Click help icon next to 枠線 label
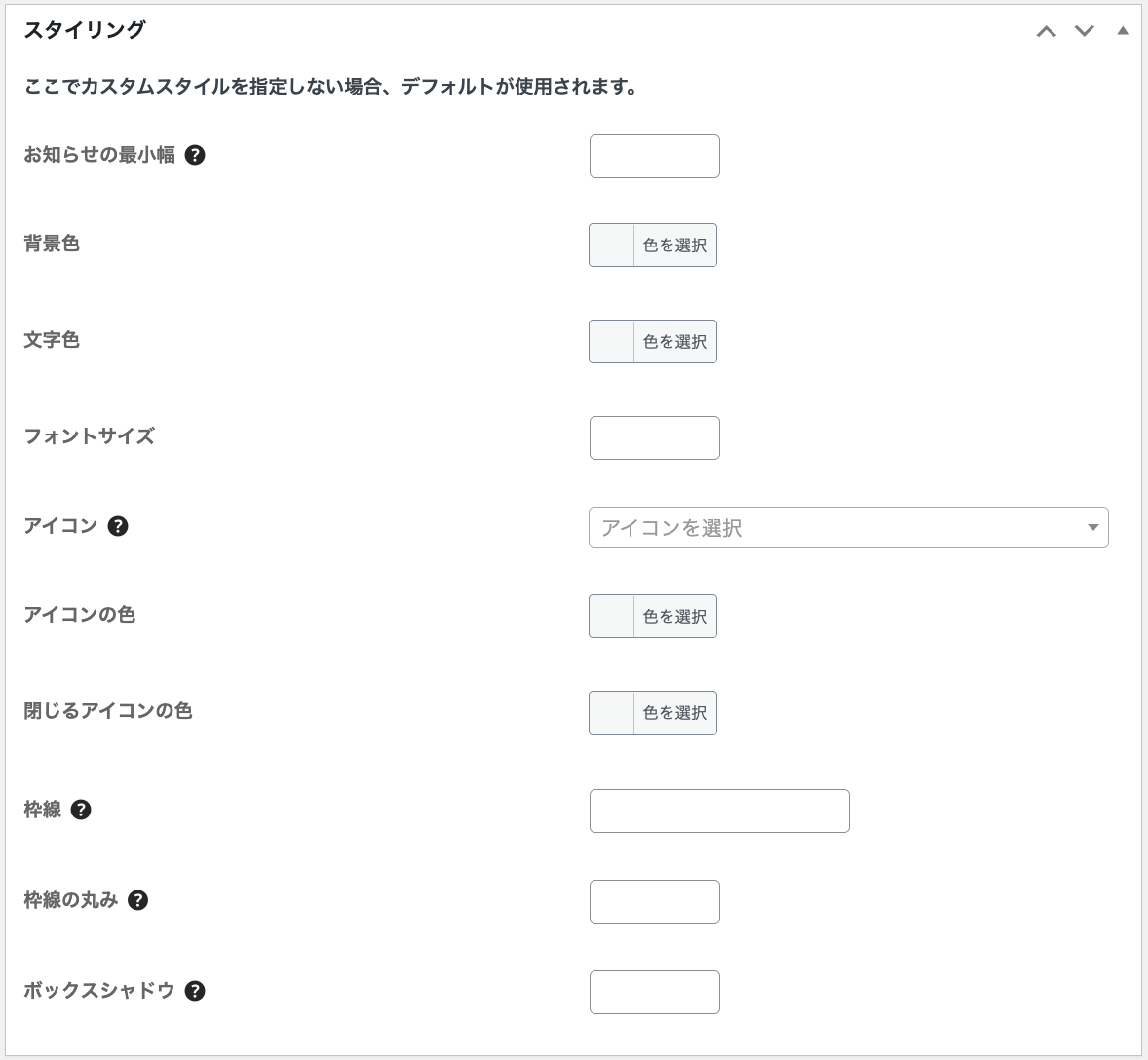Viewport: 1148px width, 1060px height. [82, 810]
